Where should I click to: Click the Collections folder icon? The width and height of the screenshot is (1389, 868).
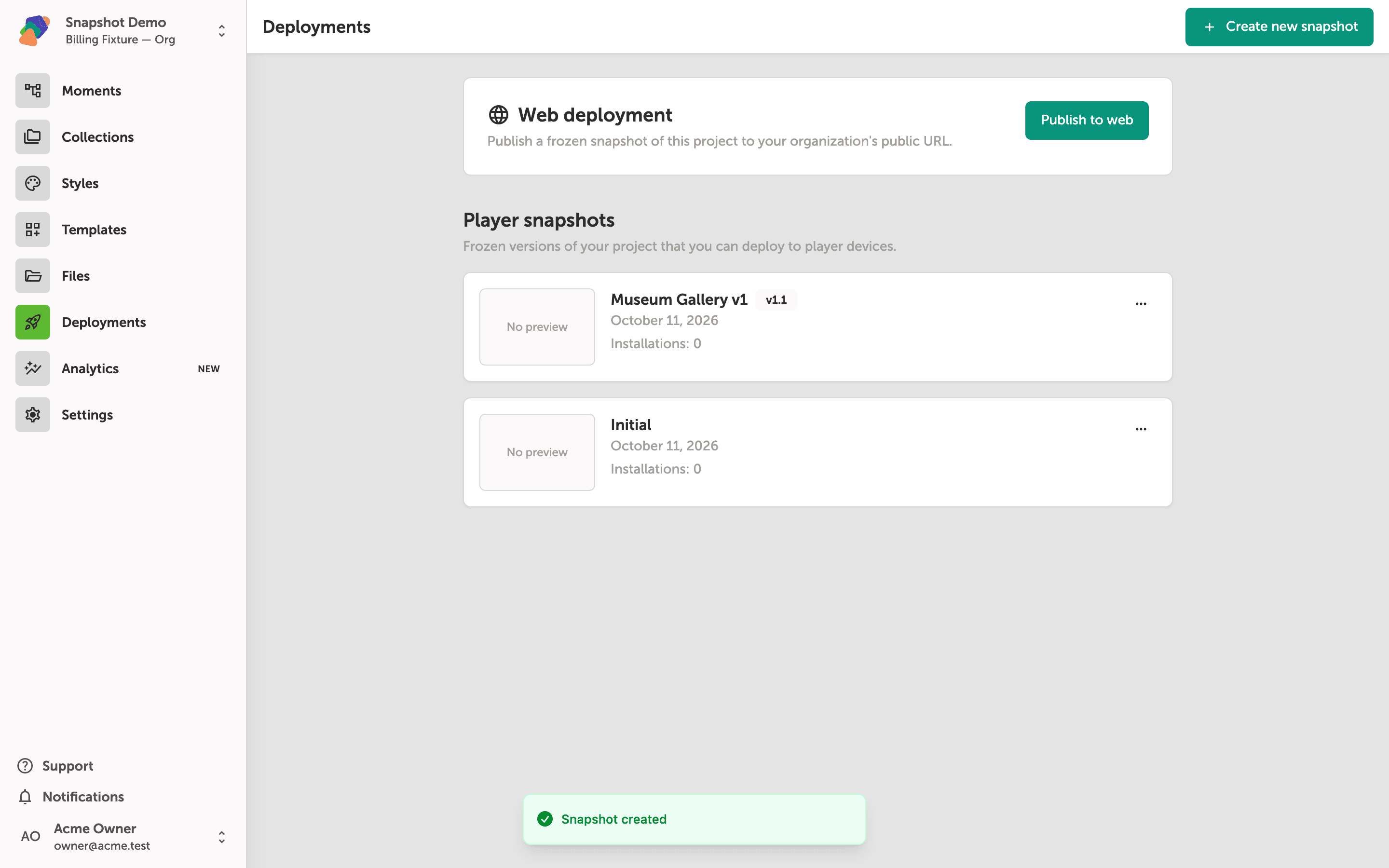tap(33, 137)
